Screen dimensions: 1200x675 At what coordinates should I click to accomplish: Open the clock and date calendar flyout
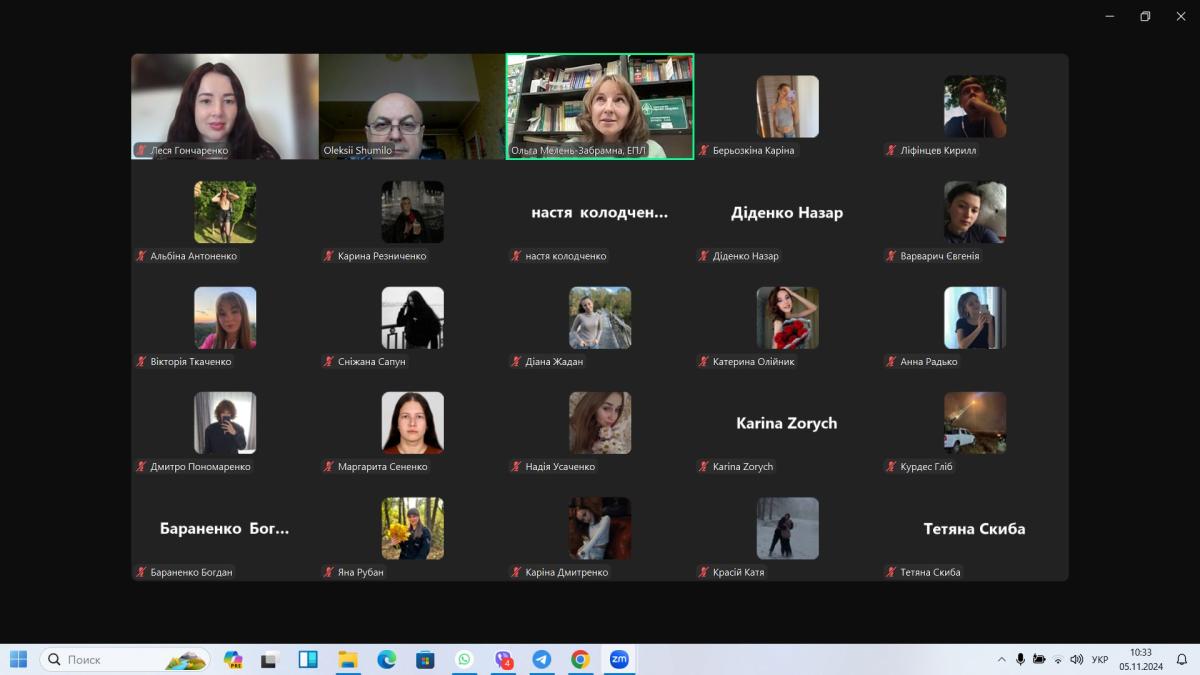click(1140, 660)
